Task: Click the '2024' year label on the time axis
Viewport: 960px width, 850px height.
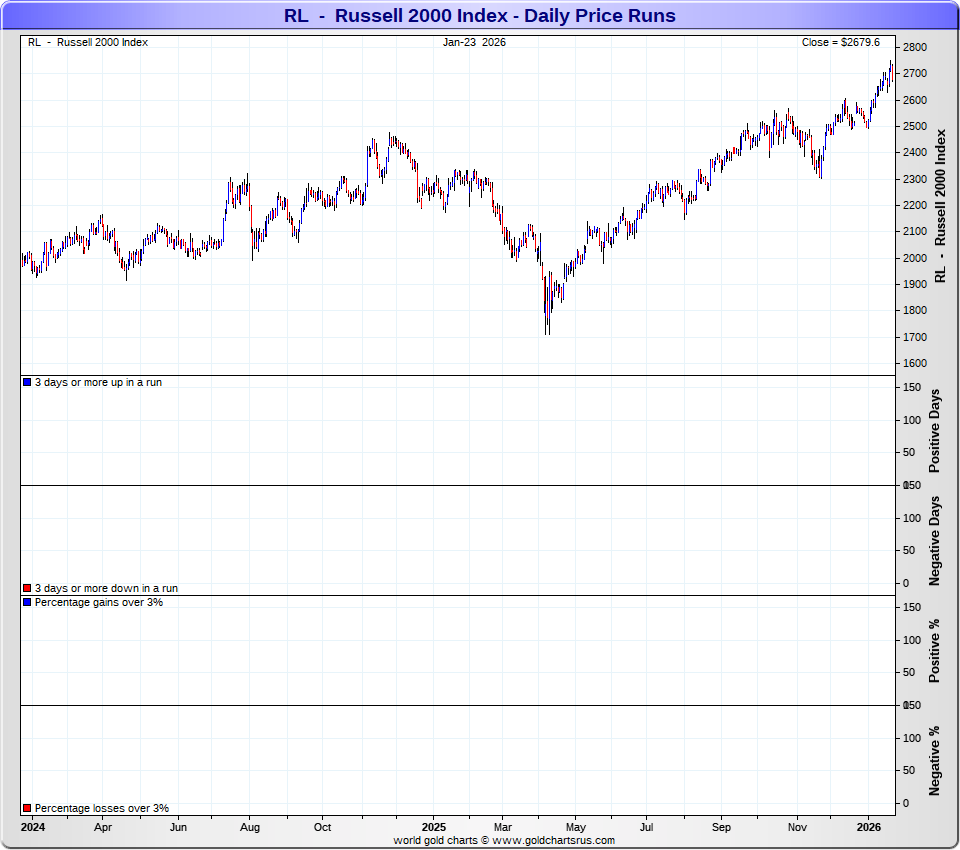Action: (x=33, y=827)
